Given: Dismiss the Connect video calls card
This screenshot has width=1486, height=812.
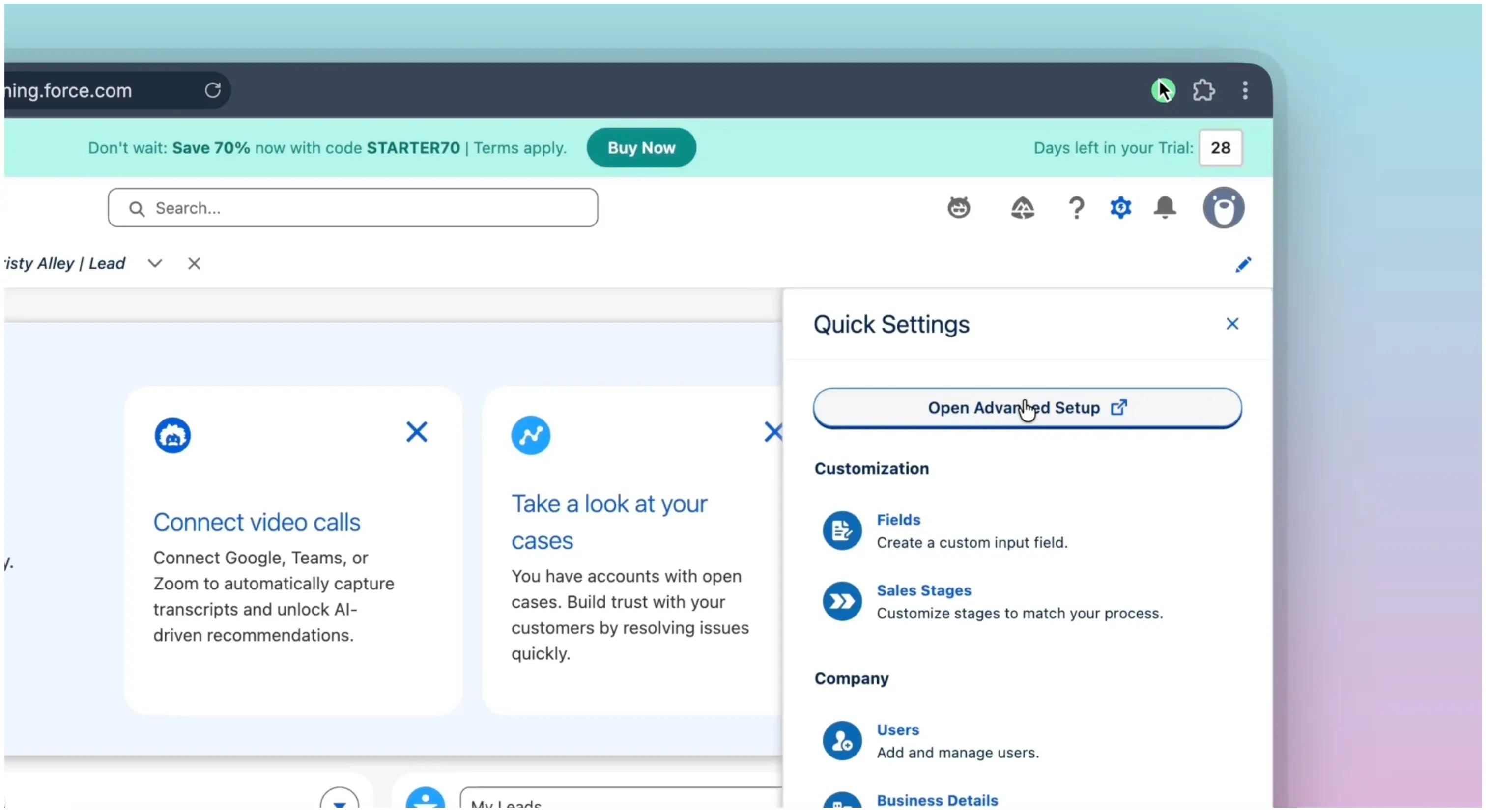Looking at the screenshot, I should tap(417, 432).
